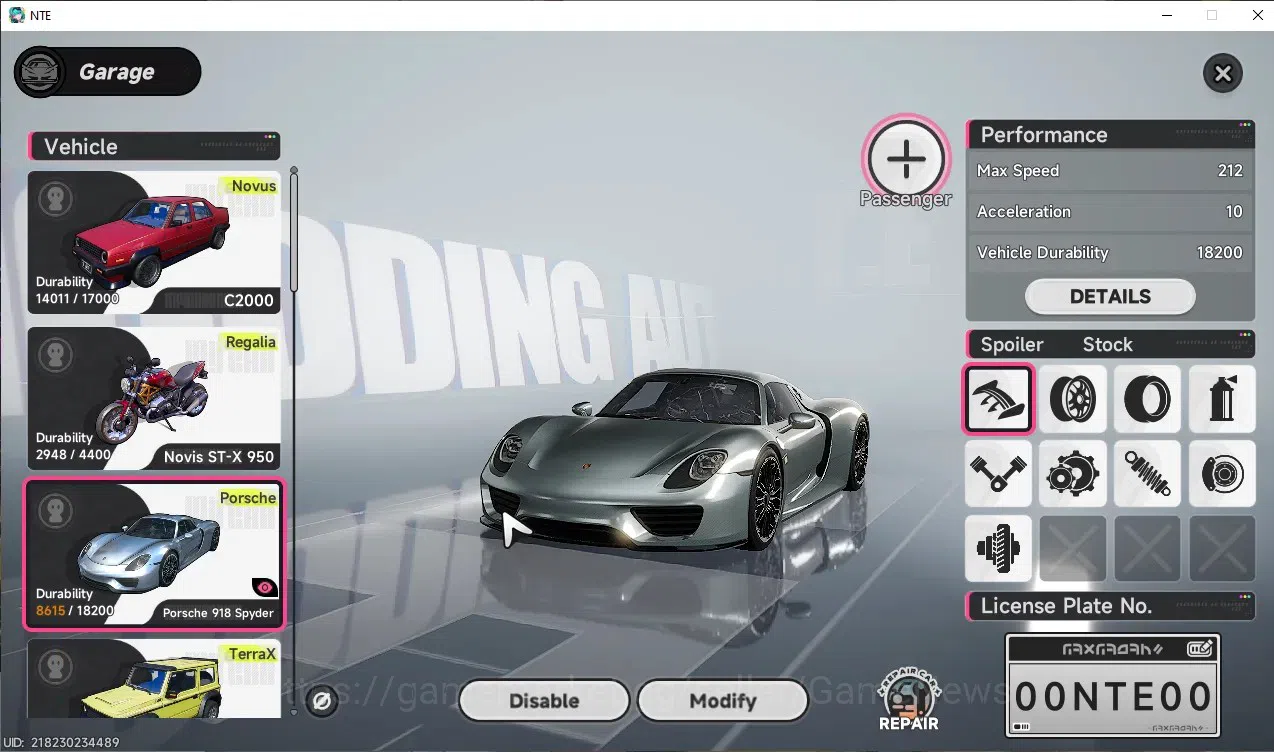Select the Spoiler modification icon
The width and height of the screenshot is (1274, 752).
click(x=998, y=398)
